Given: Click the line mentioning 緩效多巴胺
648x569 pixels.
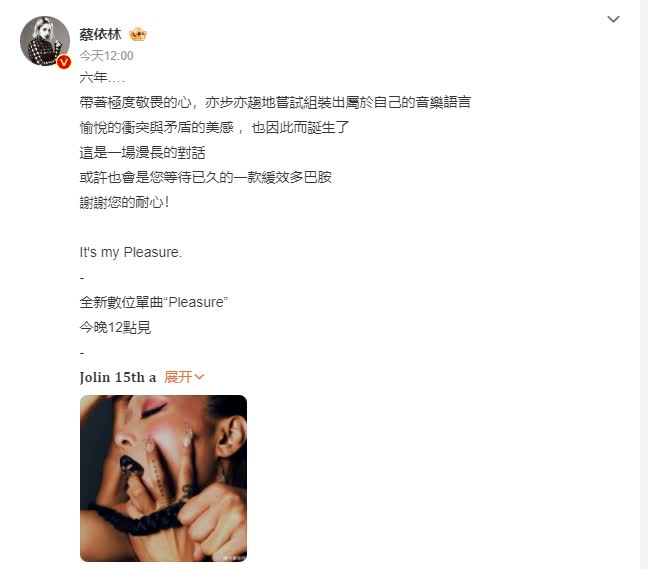Looking at the screenshot, I should click(x=205, y=177).
